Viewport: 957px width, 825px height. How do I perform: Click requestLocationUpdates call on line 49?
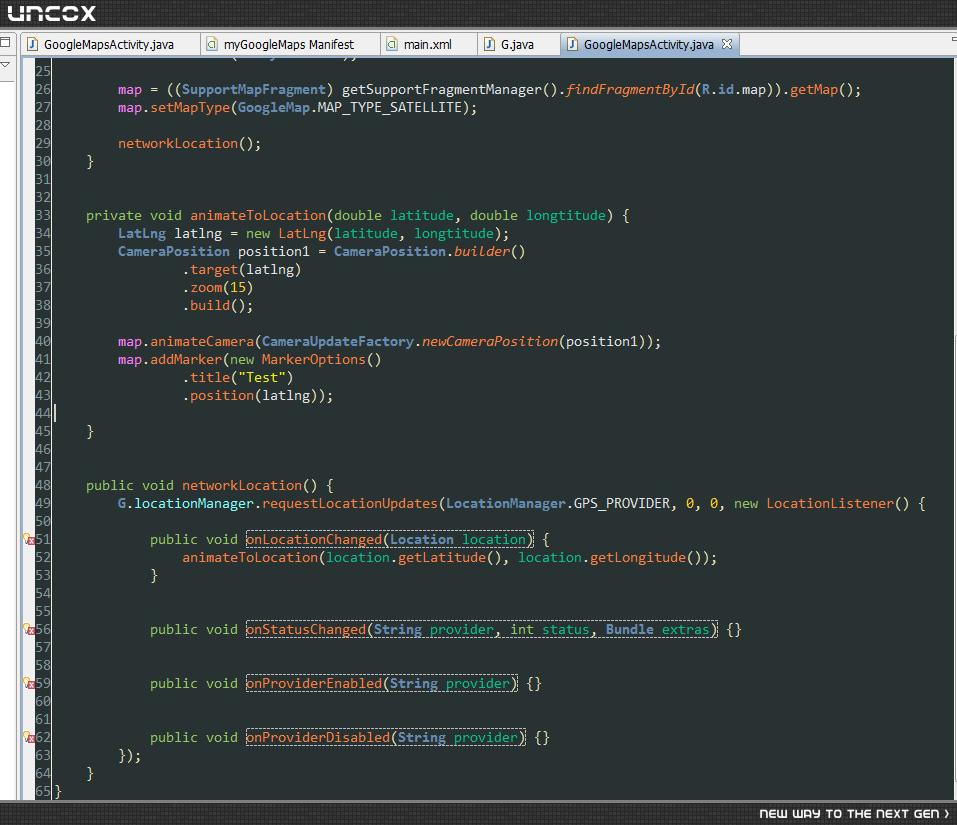(350, 503)
